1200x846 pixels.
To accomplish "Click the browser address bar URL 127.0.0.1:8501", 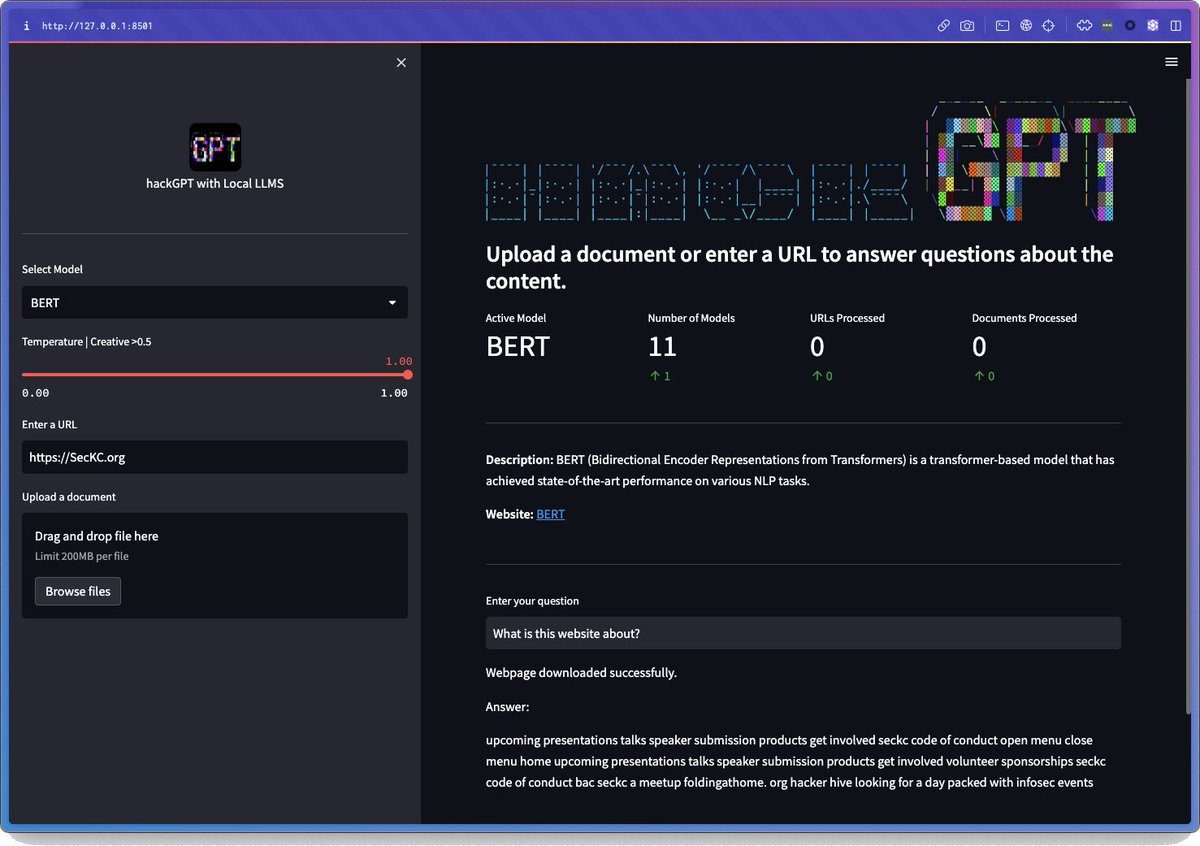I will click(97, 26).
